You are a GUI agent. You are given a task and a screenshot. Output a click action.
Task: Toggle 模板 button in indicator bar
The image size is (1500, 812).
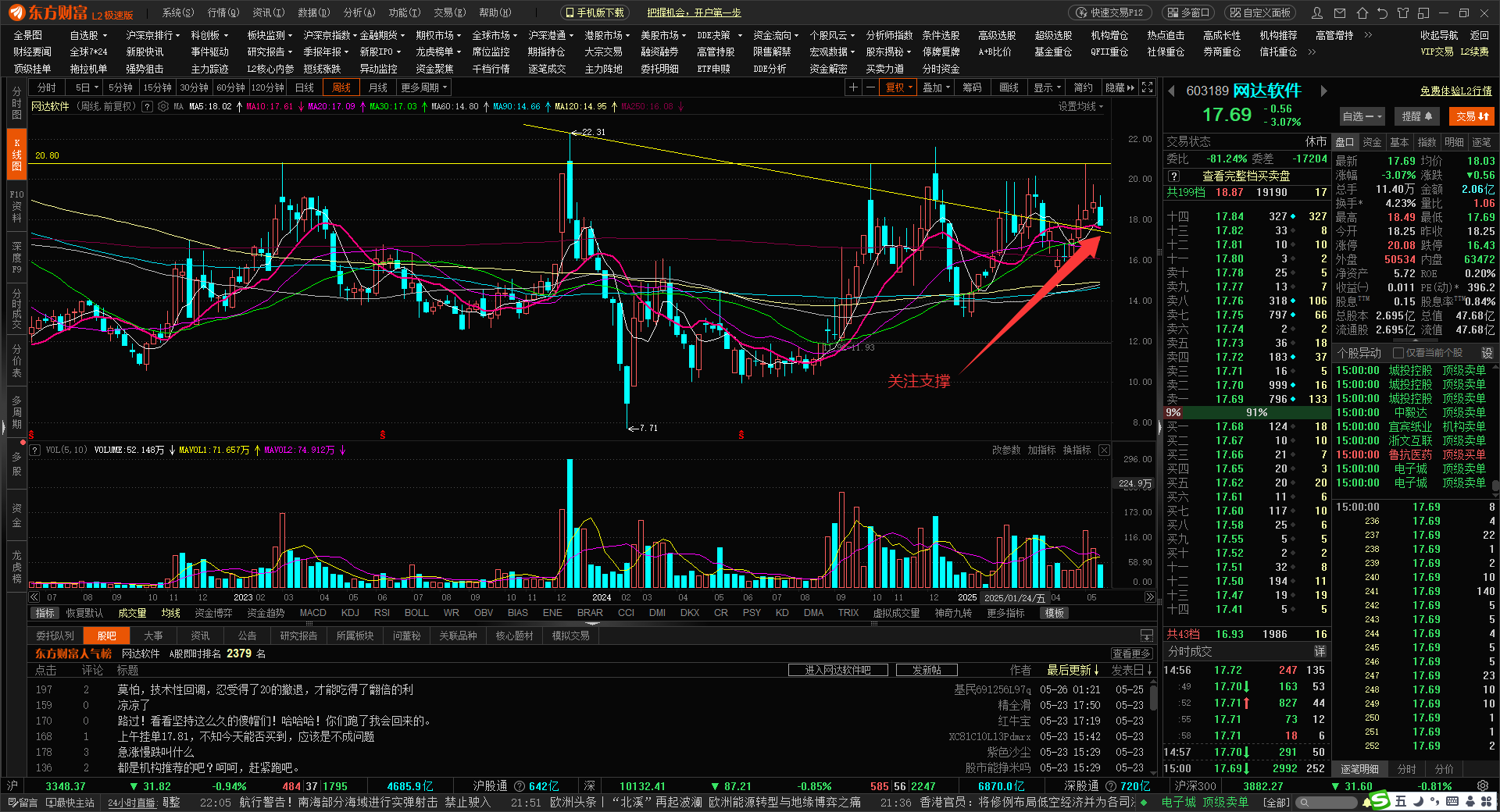coord(1055,613)
